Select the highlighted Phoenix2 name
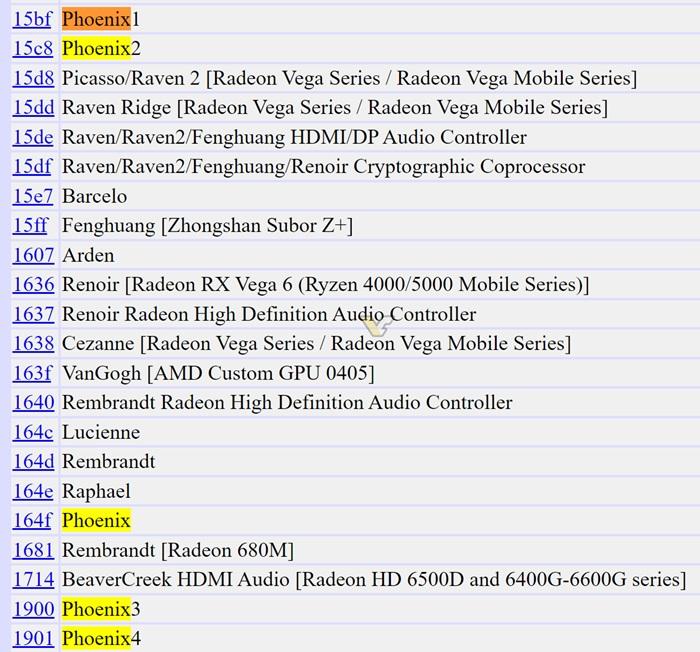700x652 pixels. (x=101, y=48)
